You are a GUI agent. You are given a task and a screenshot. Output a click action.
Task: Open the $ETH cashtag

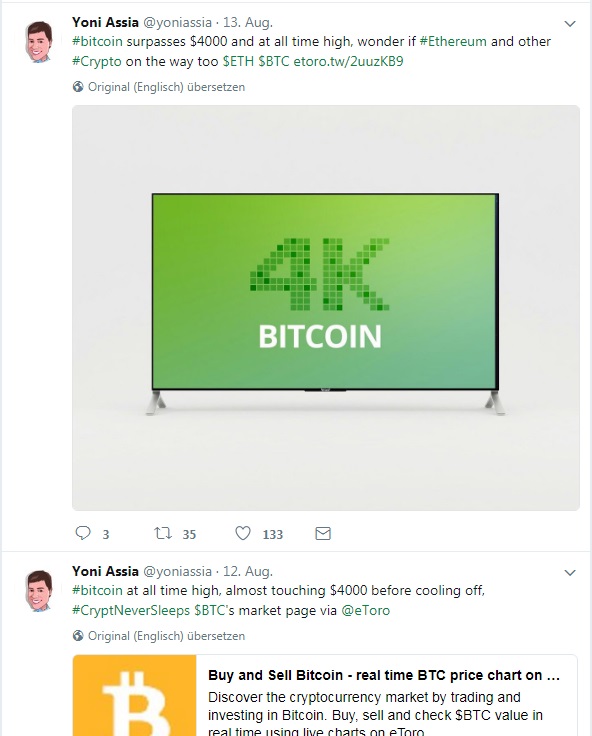238,61
